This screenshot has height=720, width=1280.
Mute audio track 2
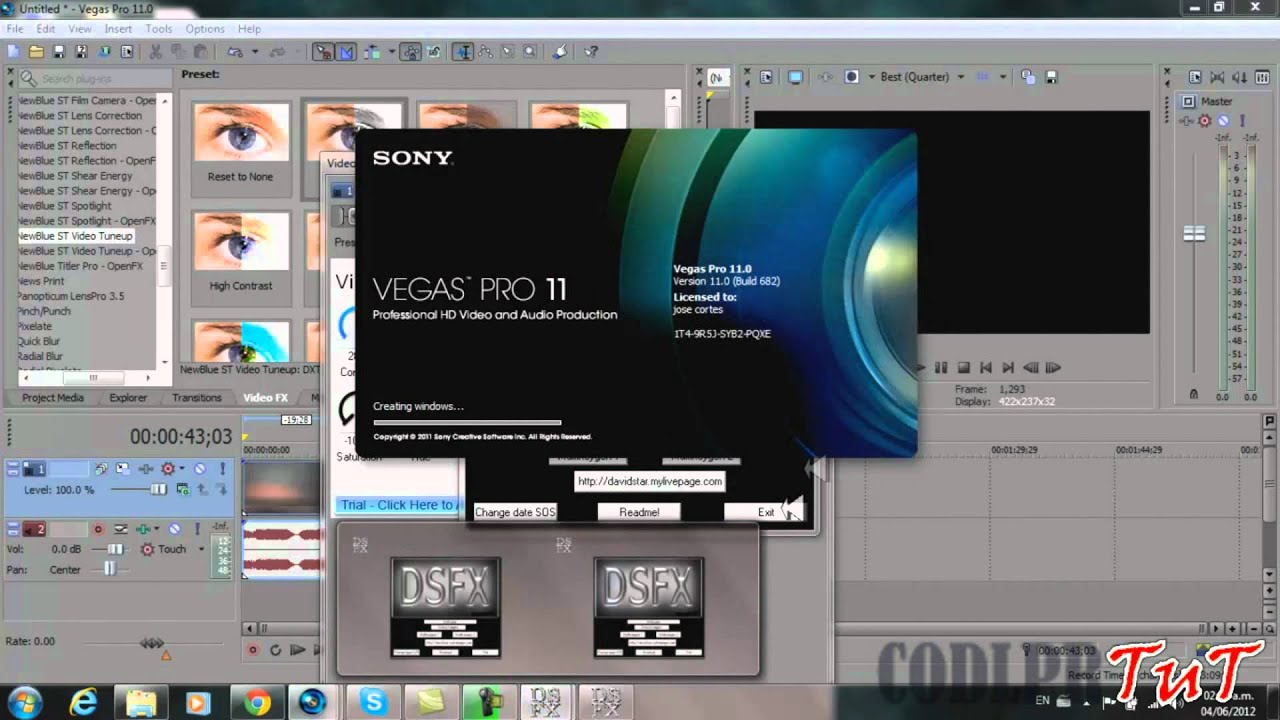coord(174,529)
